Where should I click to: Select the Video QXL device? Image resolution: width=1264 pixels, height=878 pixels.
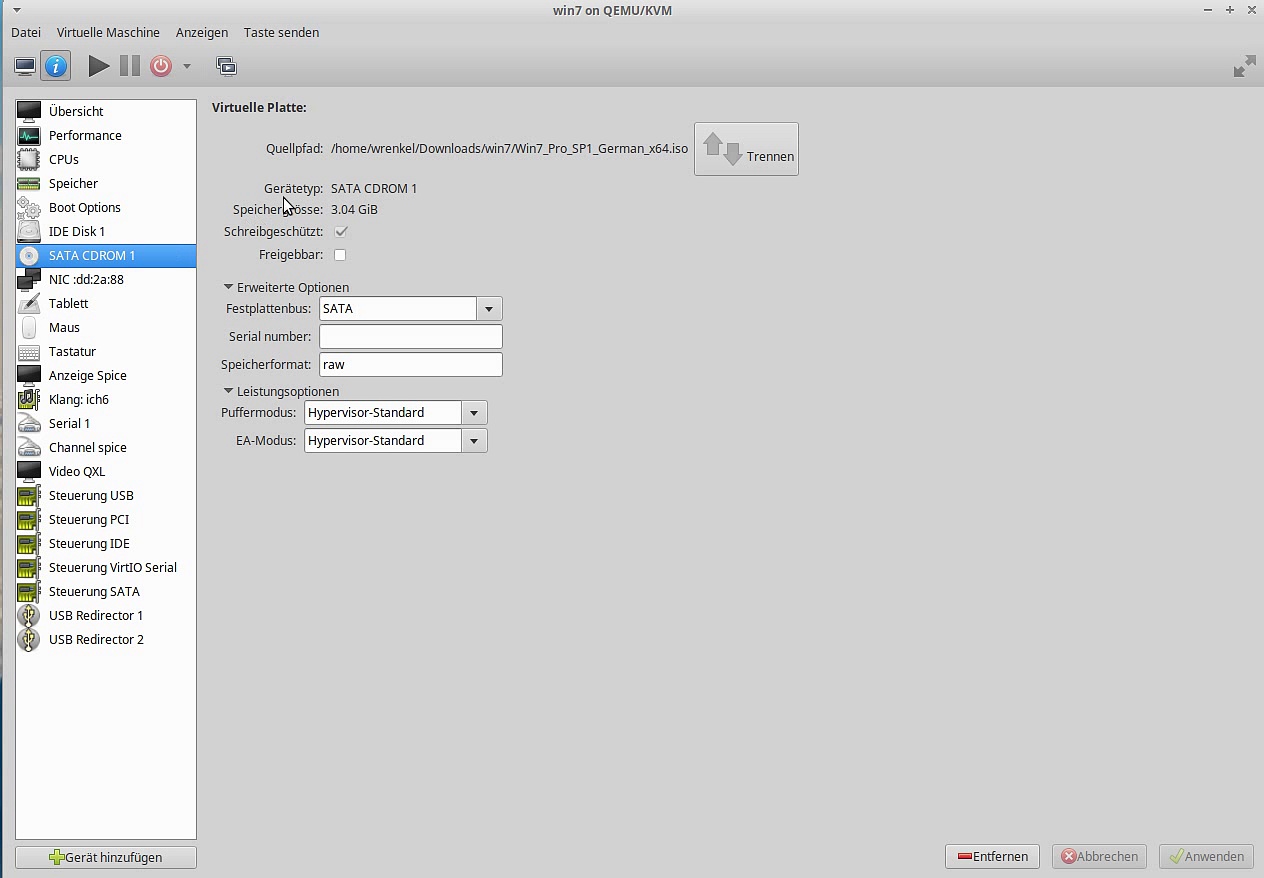pos(77,471)
